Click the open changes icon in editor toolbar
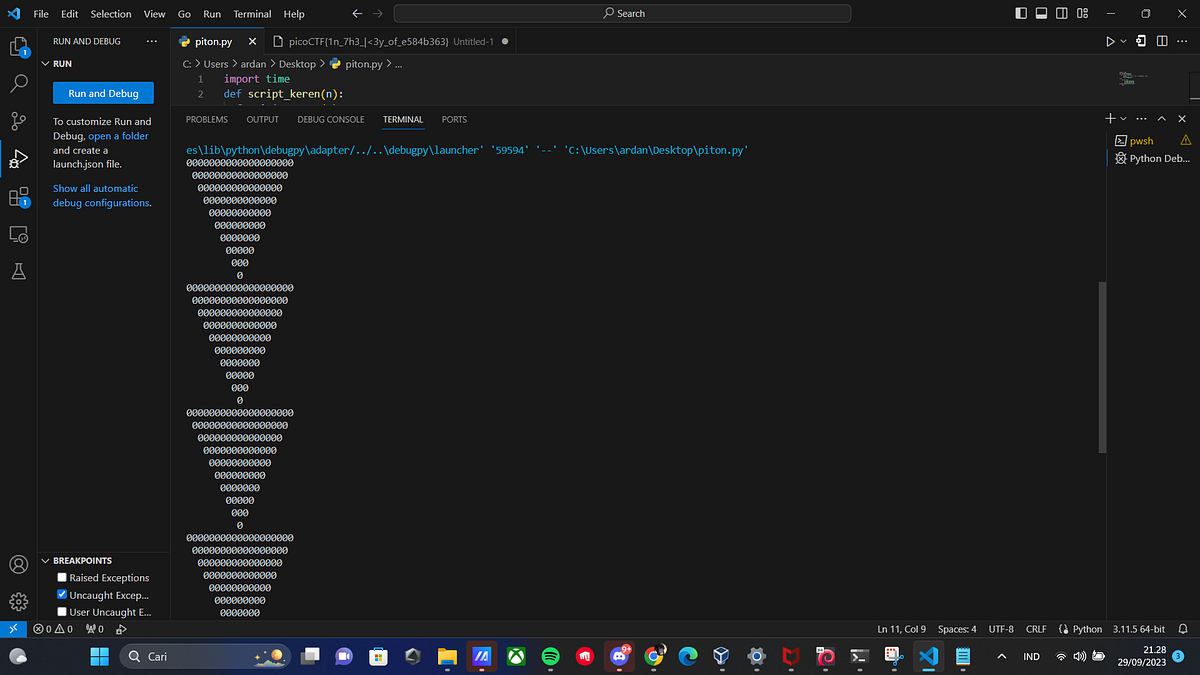Viewport: 1200px width, 675px height. 1143,42
